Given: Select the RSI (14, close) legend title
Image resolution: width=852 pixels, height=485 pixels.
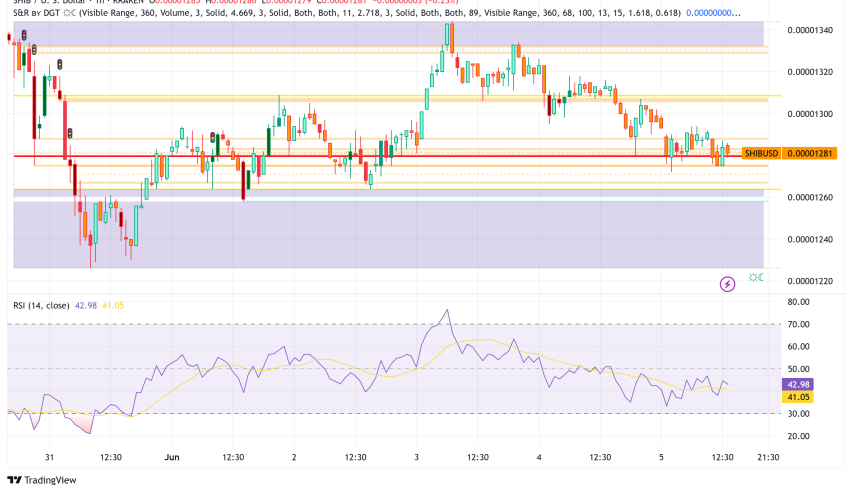Looking at the screenshot, I should pos(41,306).
